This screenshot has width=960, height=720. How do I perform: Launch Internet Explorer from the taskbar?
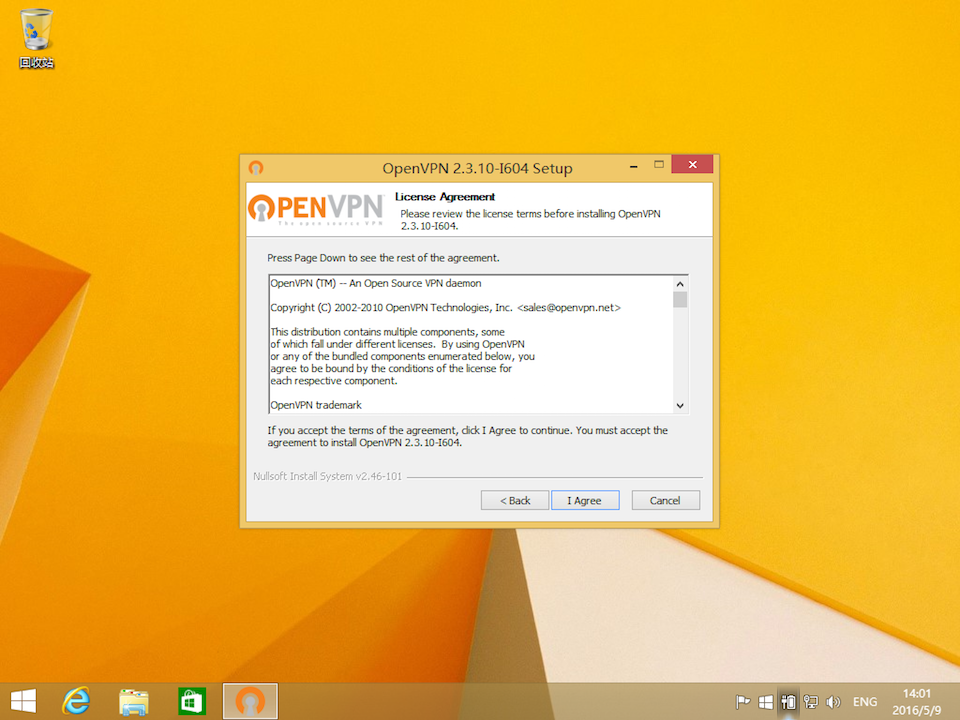[x=77, y=701]
